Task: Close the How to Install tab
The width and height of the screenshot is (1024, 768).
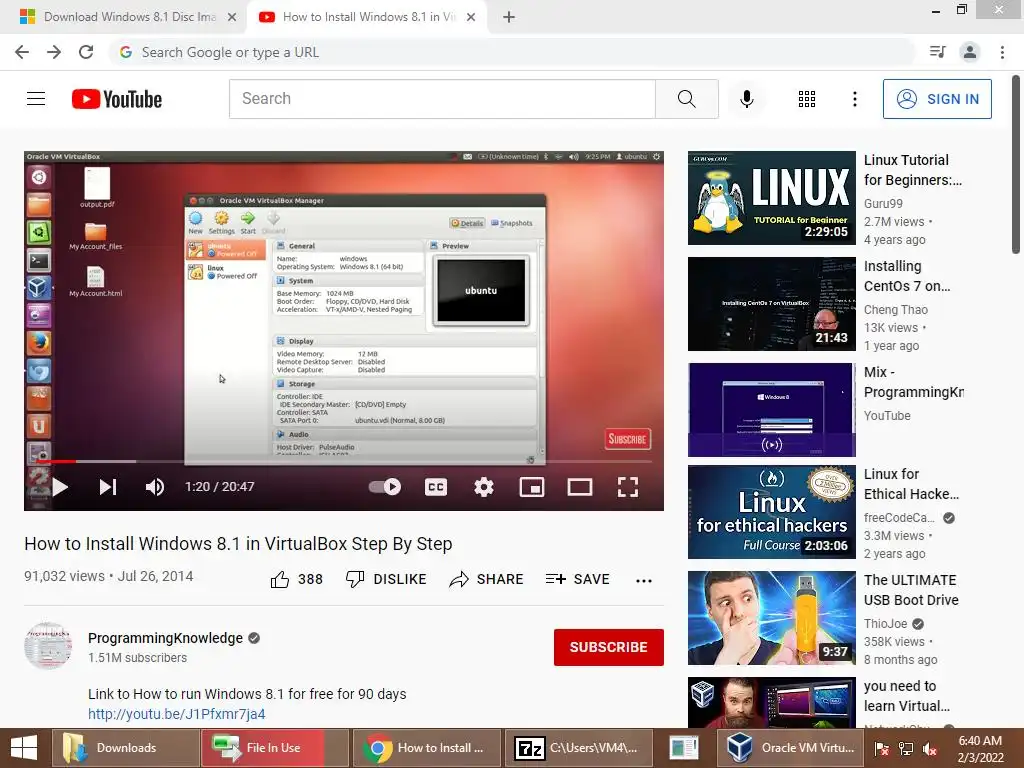Action: click(471, 17)
